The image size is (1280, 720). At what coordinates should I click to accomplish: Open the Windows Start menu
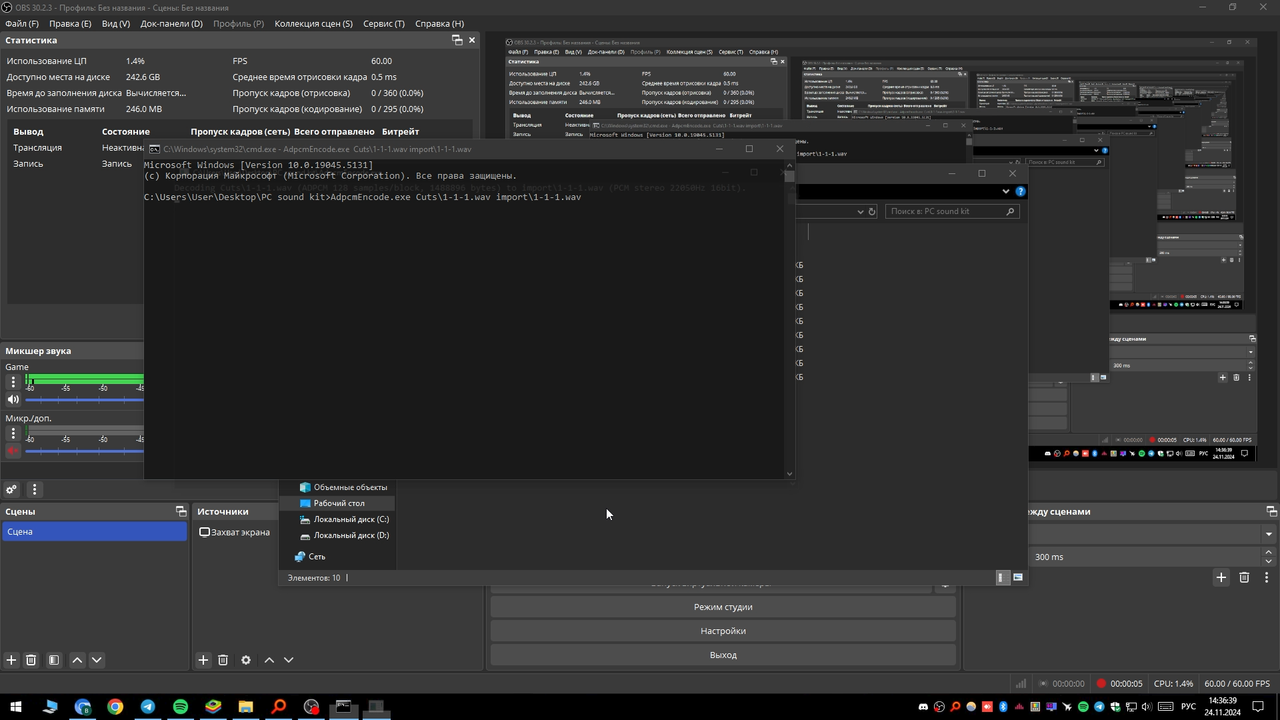[x=16, y=707]
